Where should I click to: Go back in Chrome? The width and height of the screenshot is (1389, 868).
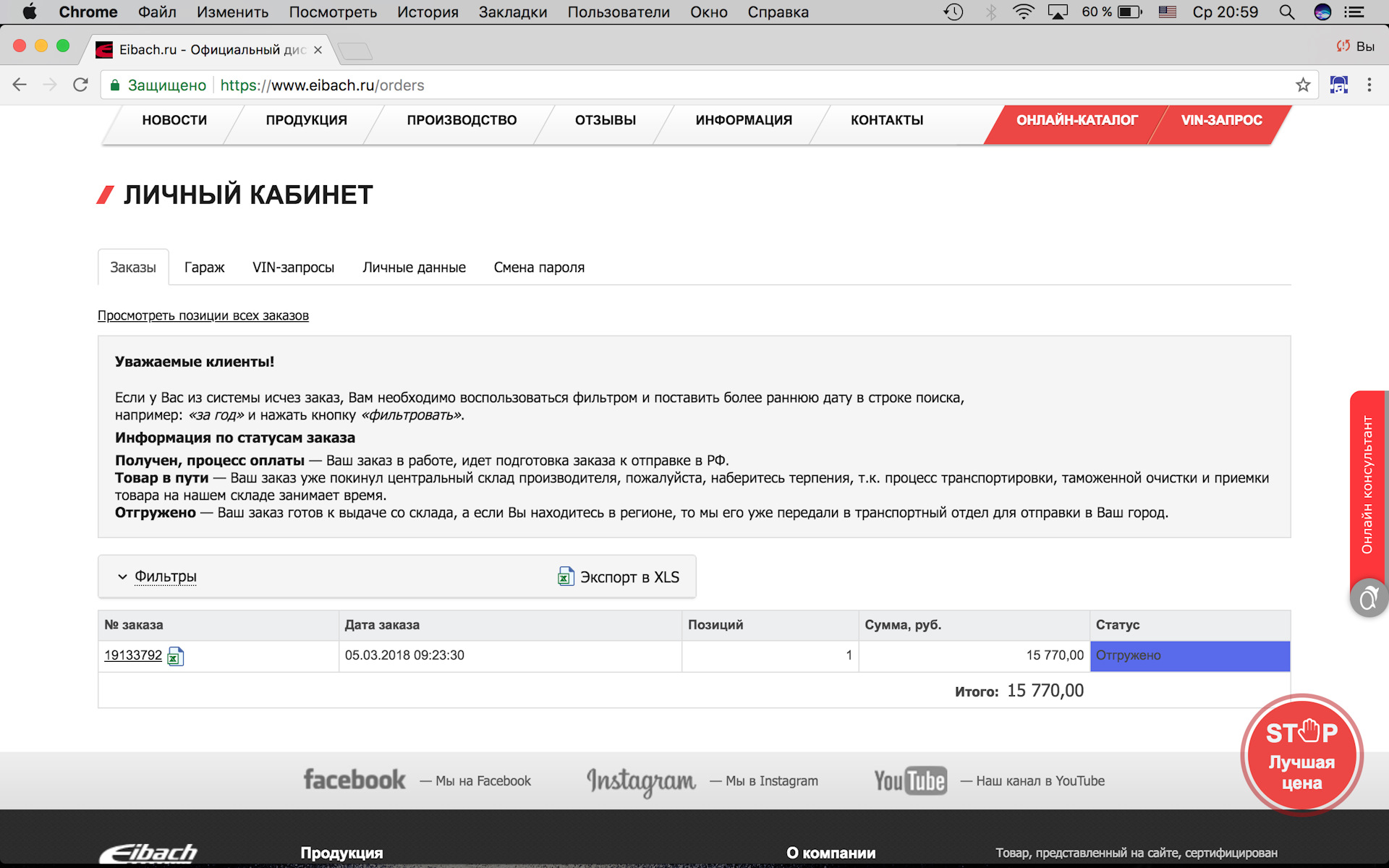pos(20,85)
